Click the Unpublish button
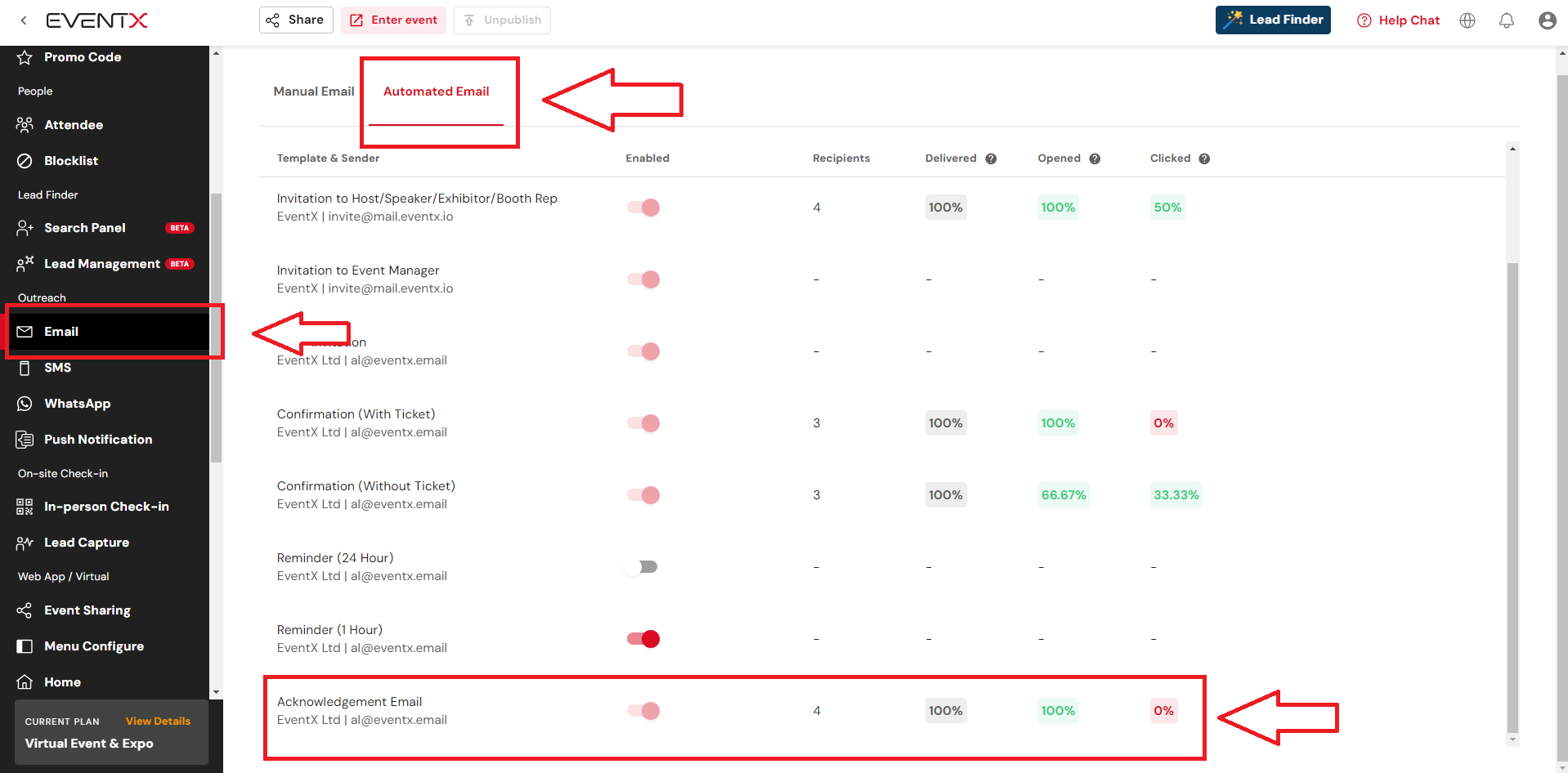Screen dimensions: 1568x773 pyautogui.click(x=503, y=20)
